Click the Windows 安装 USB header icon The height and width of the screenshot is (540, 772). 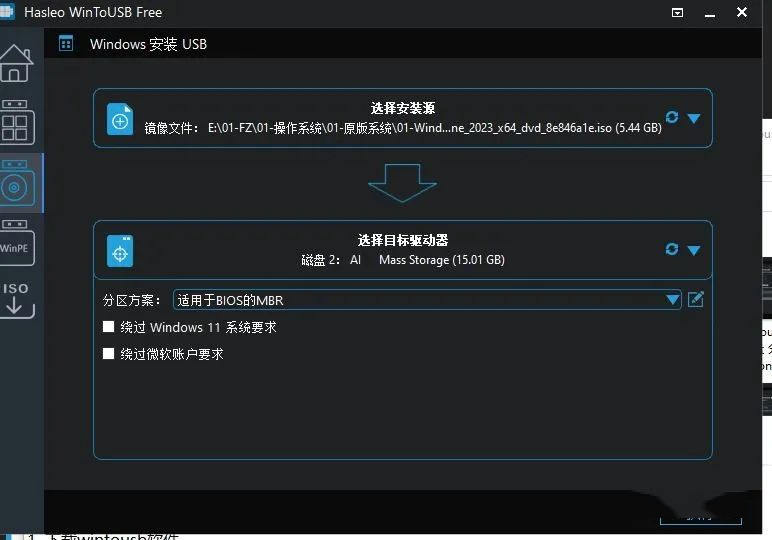(x=66, y=44)
